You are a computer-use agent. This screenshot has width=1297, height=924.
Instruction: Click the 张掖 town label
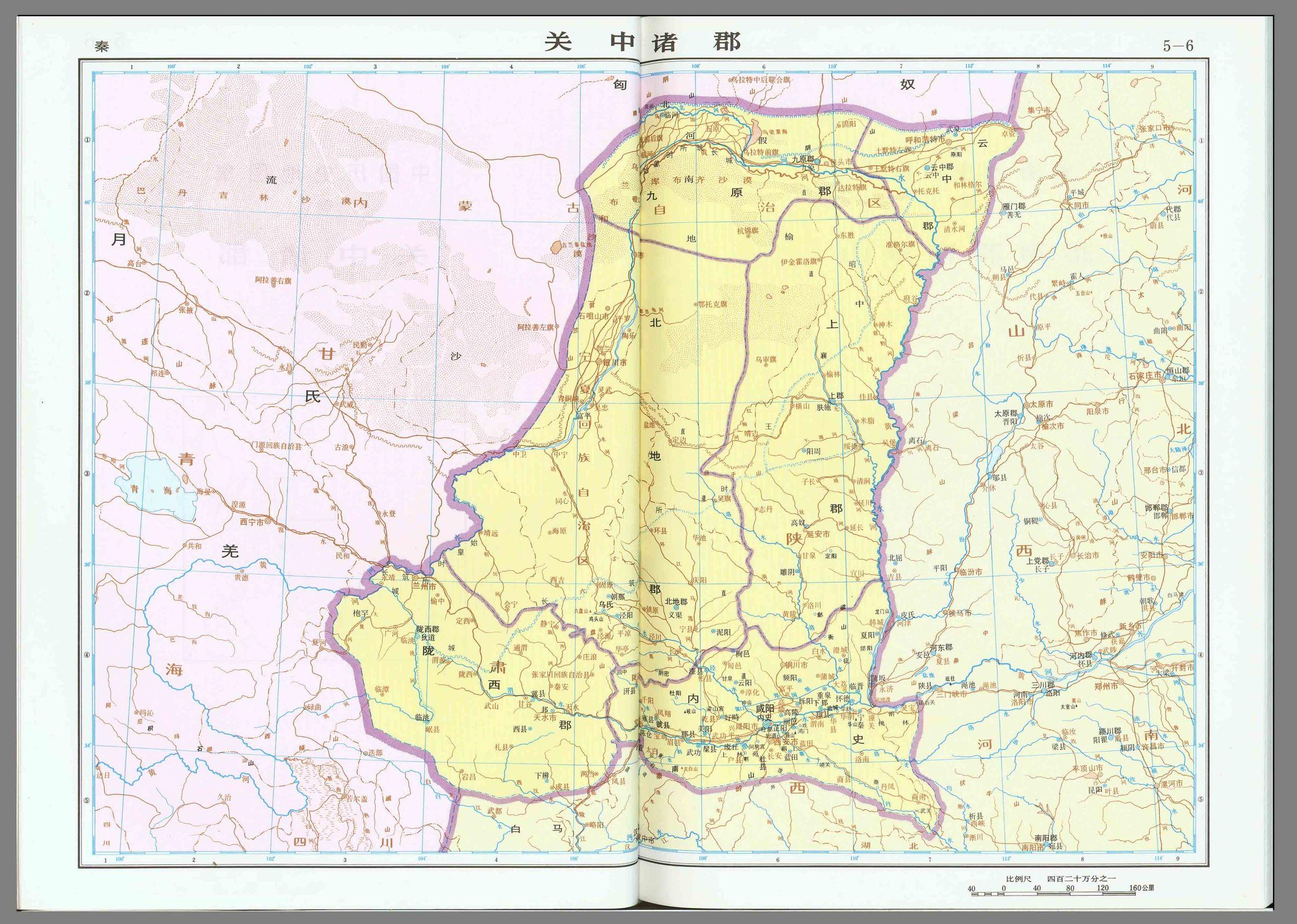tap(186, 310)
